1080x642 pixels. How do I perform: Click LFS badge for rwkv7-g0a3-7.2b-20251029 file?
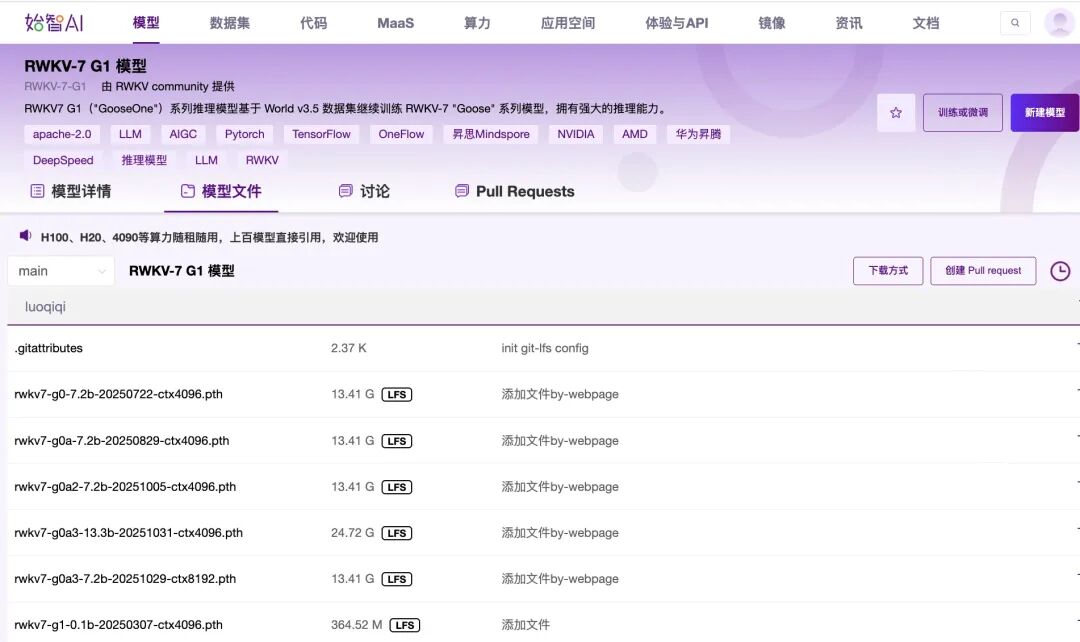(x=397, y=579)
